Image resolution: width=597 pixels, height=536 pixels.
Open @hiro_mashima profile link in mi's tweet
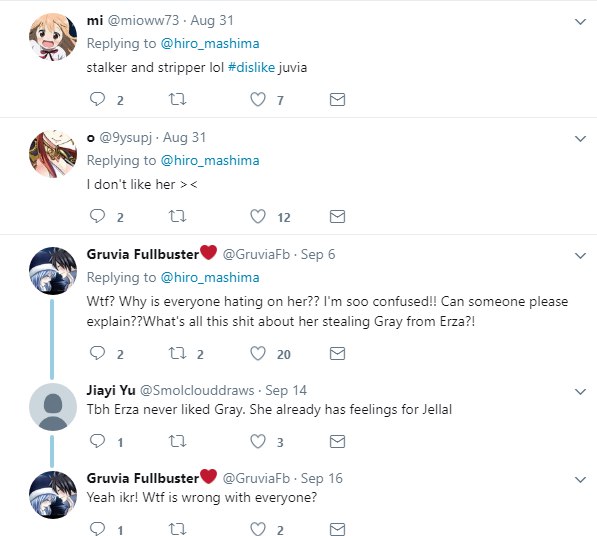[x=210, y=43]
